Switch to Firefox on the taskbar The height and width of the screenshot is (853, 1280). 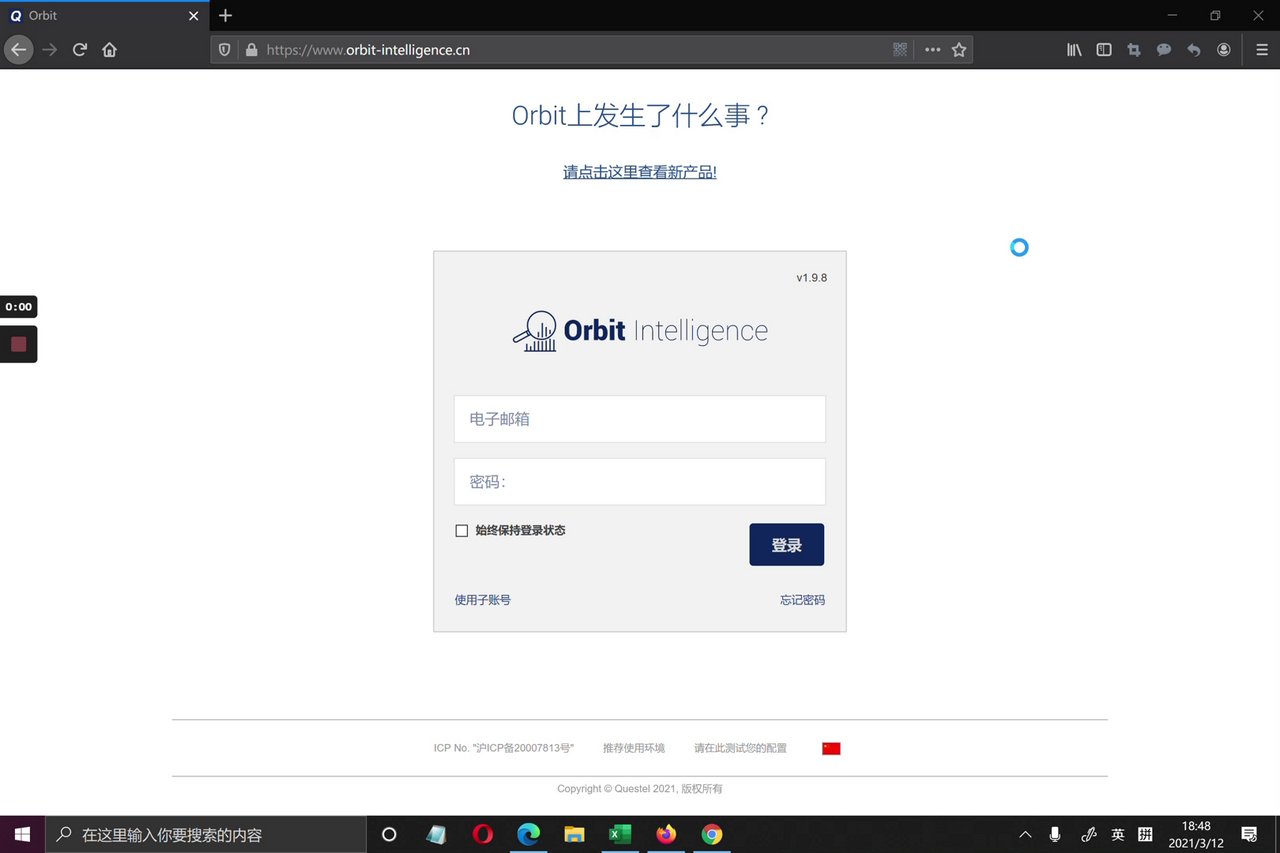[x=666, y=834]
